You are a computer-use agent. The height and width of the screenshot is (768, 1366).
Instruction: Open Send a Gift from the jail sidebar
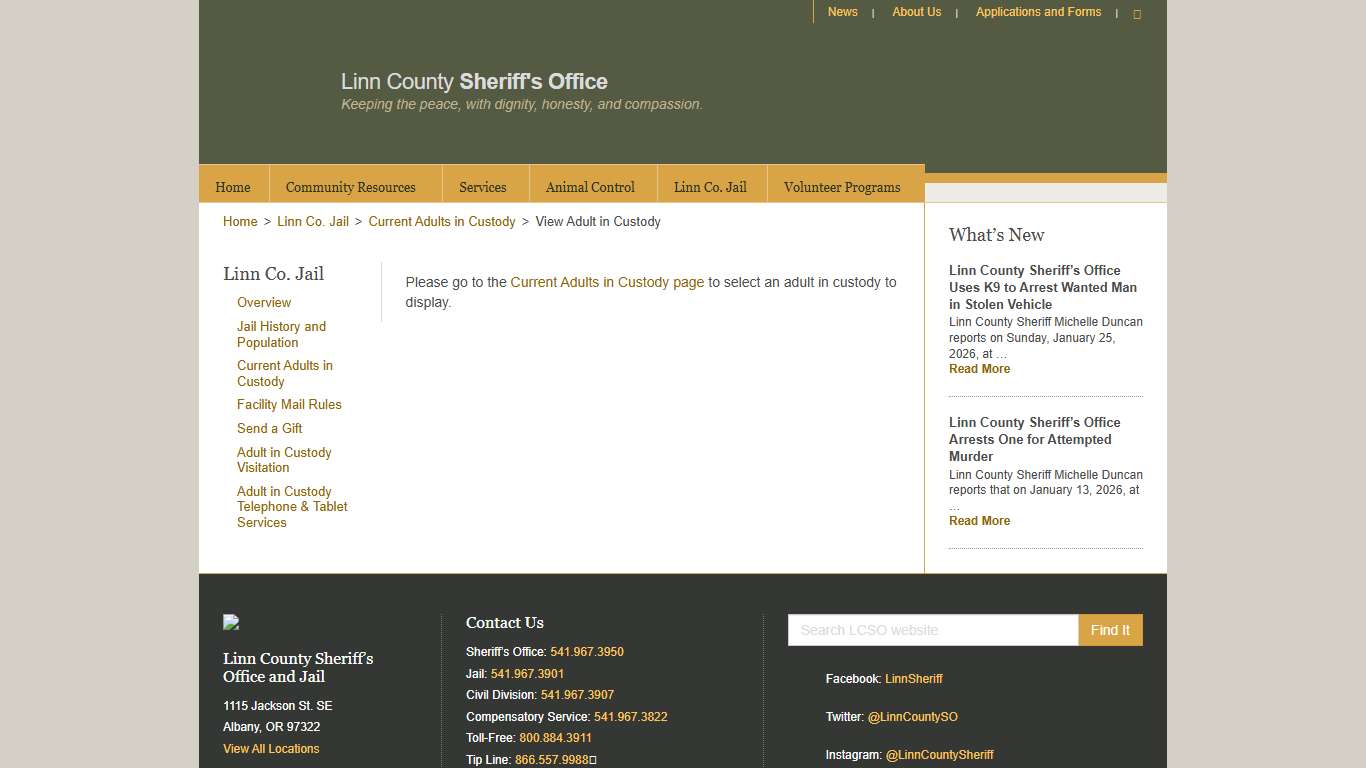click(x=269, y=428)
